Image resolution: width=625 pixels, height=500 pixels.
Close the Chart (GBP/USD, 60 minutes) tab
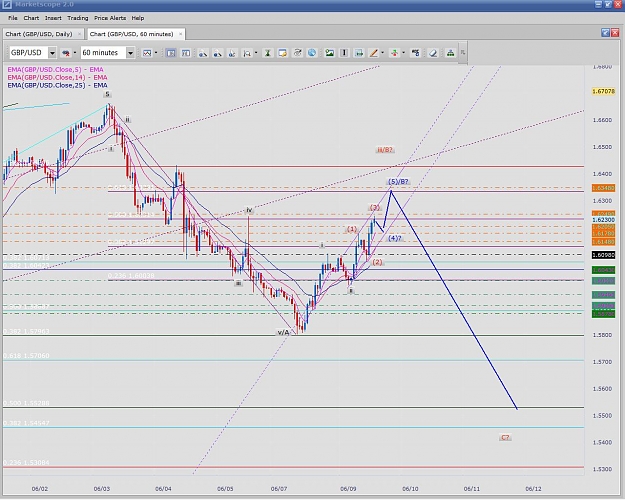[x=180, y=34]
